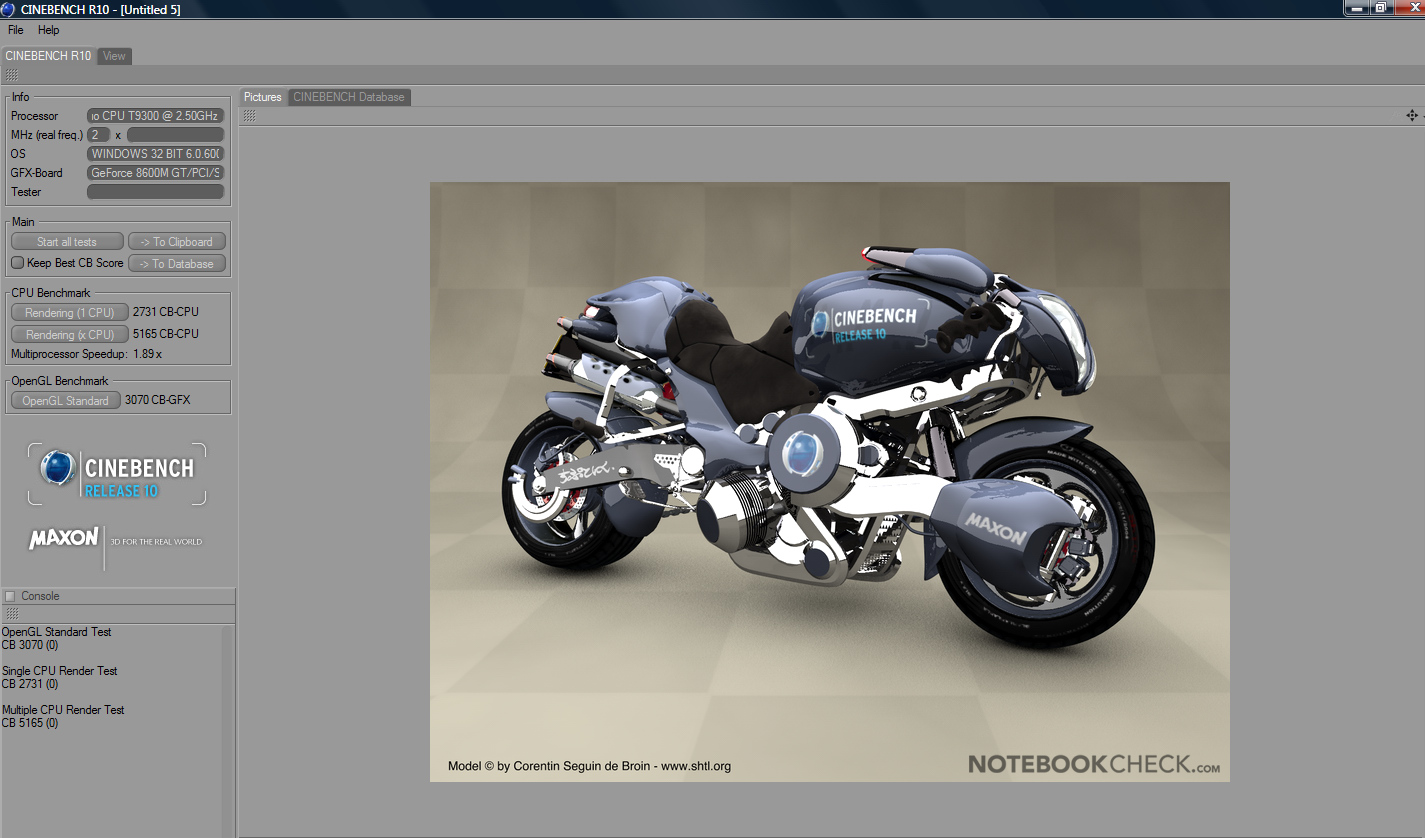Click the "5165 CB-CPU" score
The height and width of the screenshot is (838, 1425).
[x=166, y=334]
